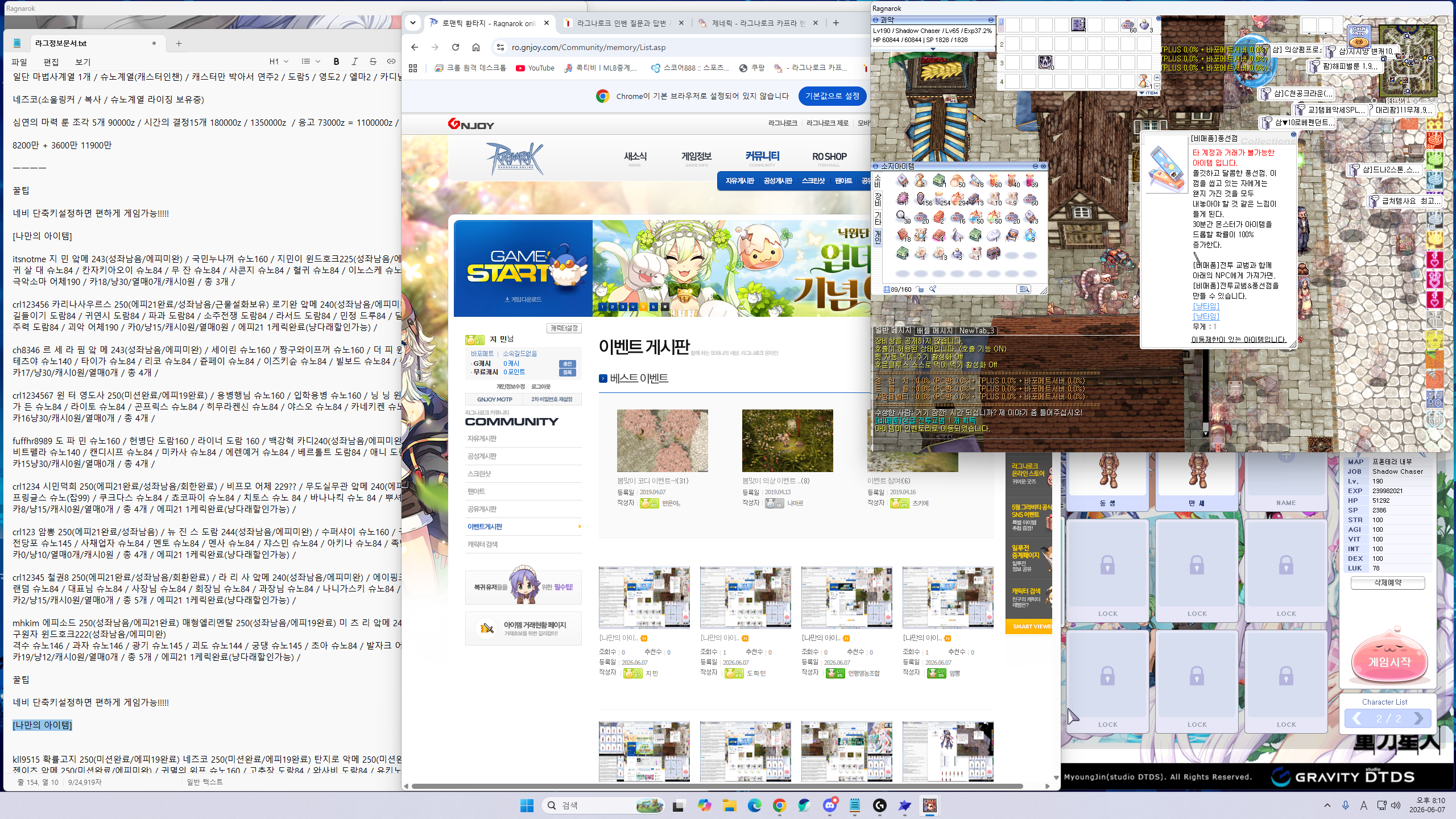Viewport: 1456px width, 819px height.
Task: Select banner slide number 1
Action: point(602,307)
